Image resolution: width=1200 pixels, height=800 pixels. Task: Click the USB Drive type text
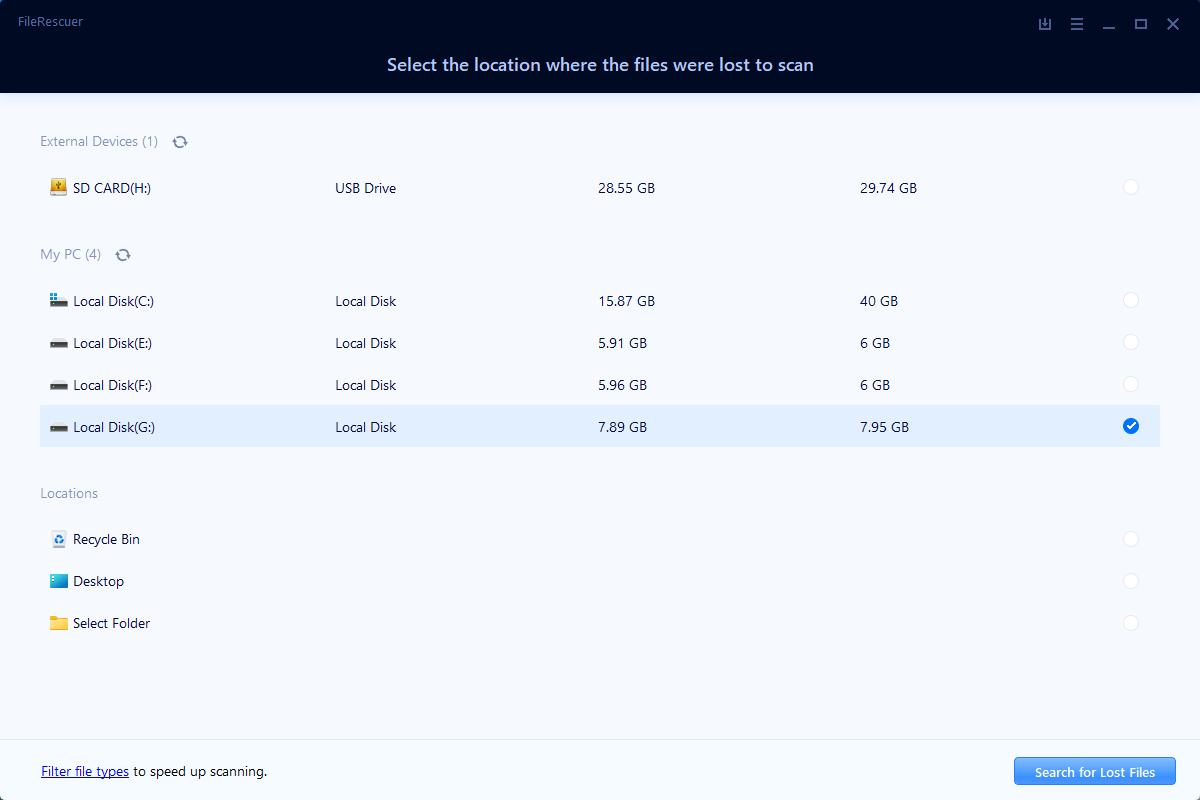(x=365, y=188)
